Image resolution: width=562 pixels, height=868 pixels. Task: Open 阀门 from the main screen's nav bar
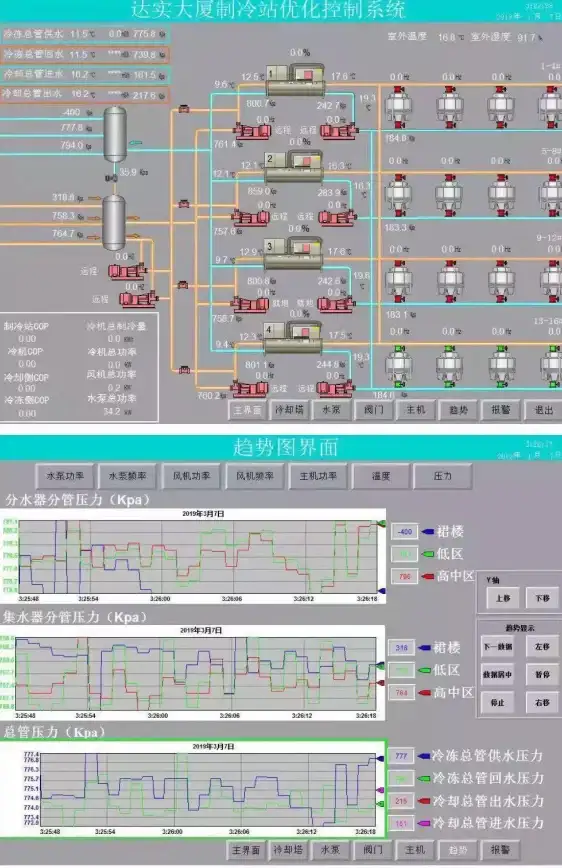[x=374, y=410]
